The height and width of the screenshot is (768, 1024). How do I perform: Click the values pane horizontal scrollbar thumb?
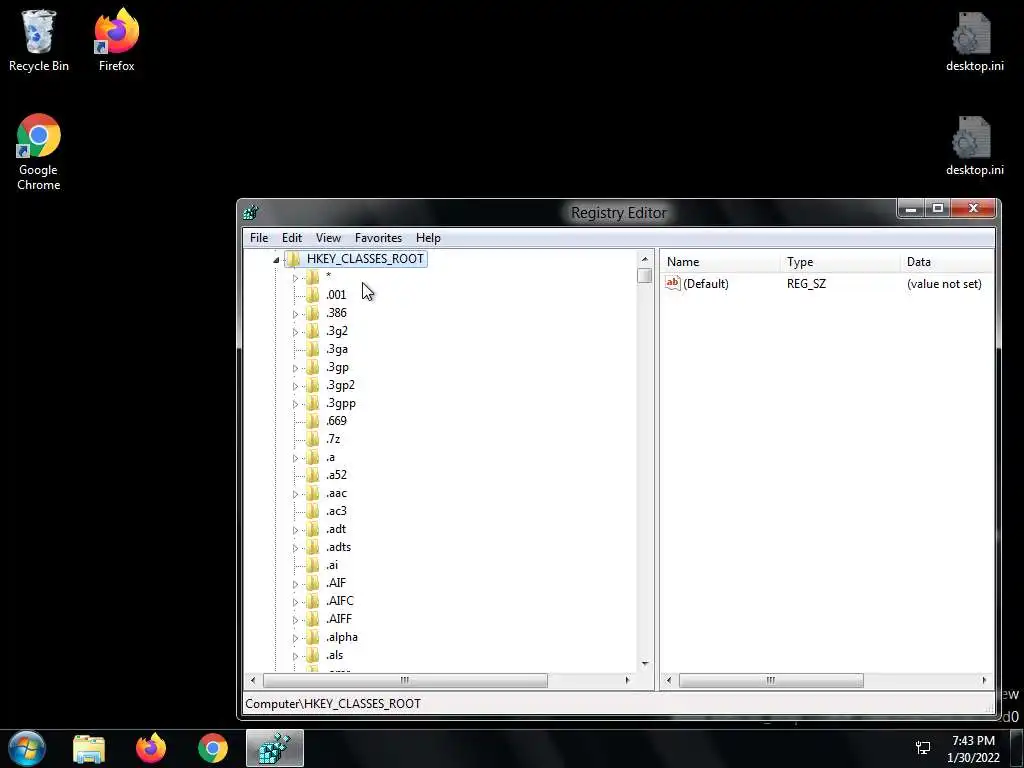[771, 680]
